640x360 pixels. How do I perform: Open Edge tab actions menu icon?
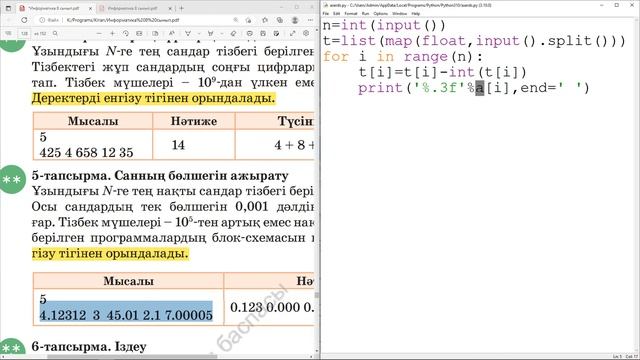(8, 8)
